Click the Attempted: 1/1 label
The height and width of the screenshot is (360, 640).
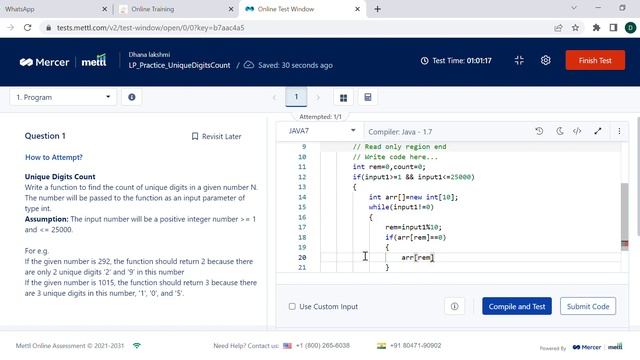(320, 117)
